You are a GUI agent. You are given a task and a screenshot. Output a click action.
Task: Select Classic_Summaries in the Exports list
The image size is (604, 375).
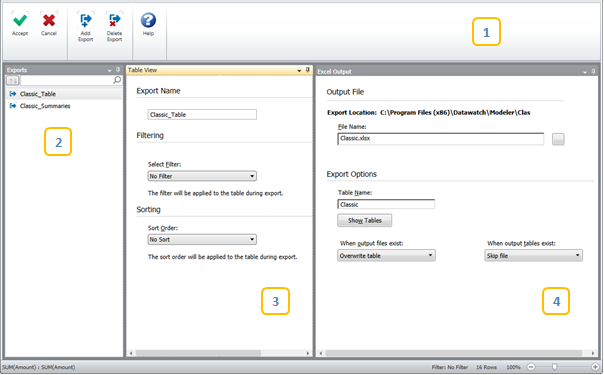[45, 106]
